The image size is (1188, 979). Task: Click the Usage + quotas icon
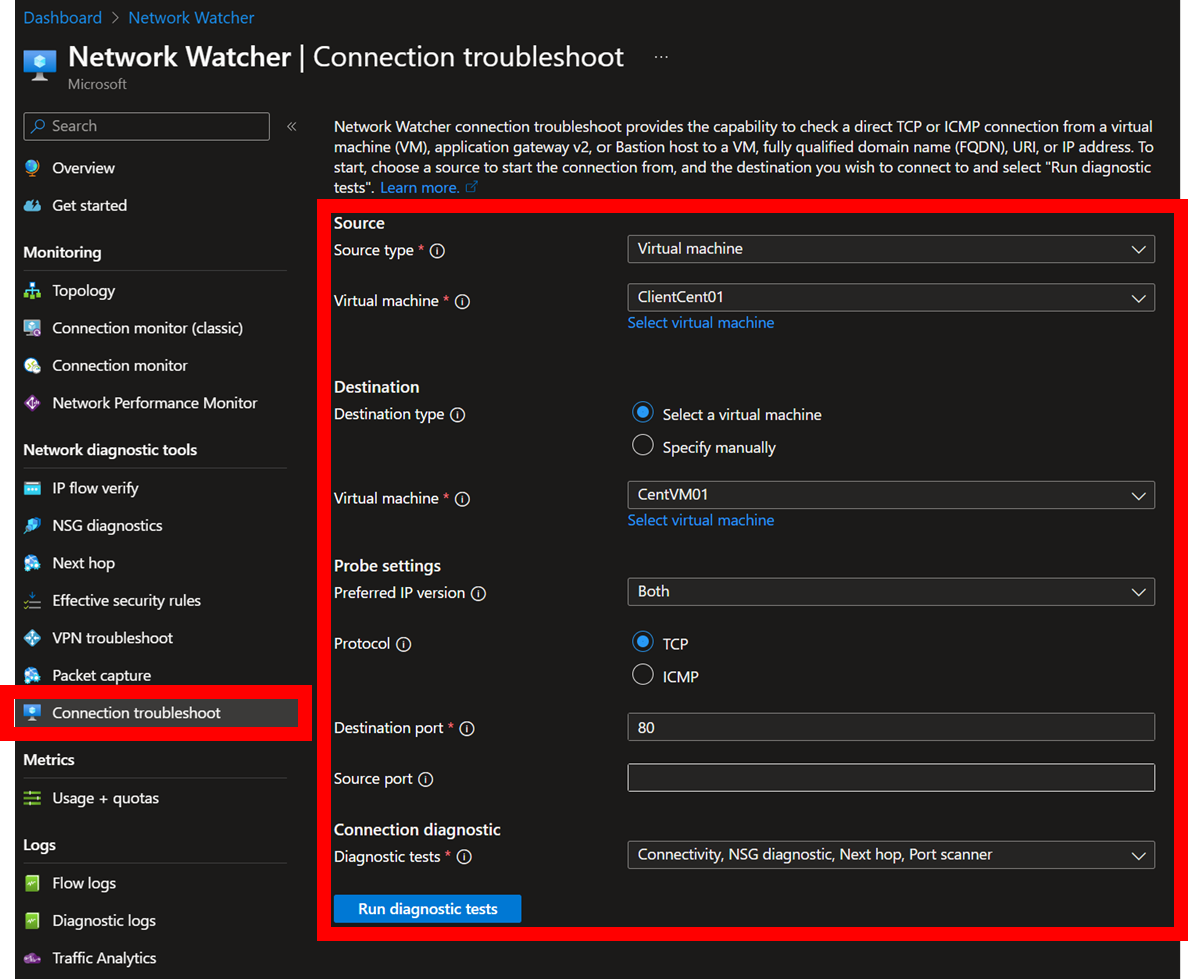click(x=32, y=799)
